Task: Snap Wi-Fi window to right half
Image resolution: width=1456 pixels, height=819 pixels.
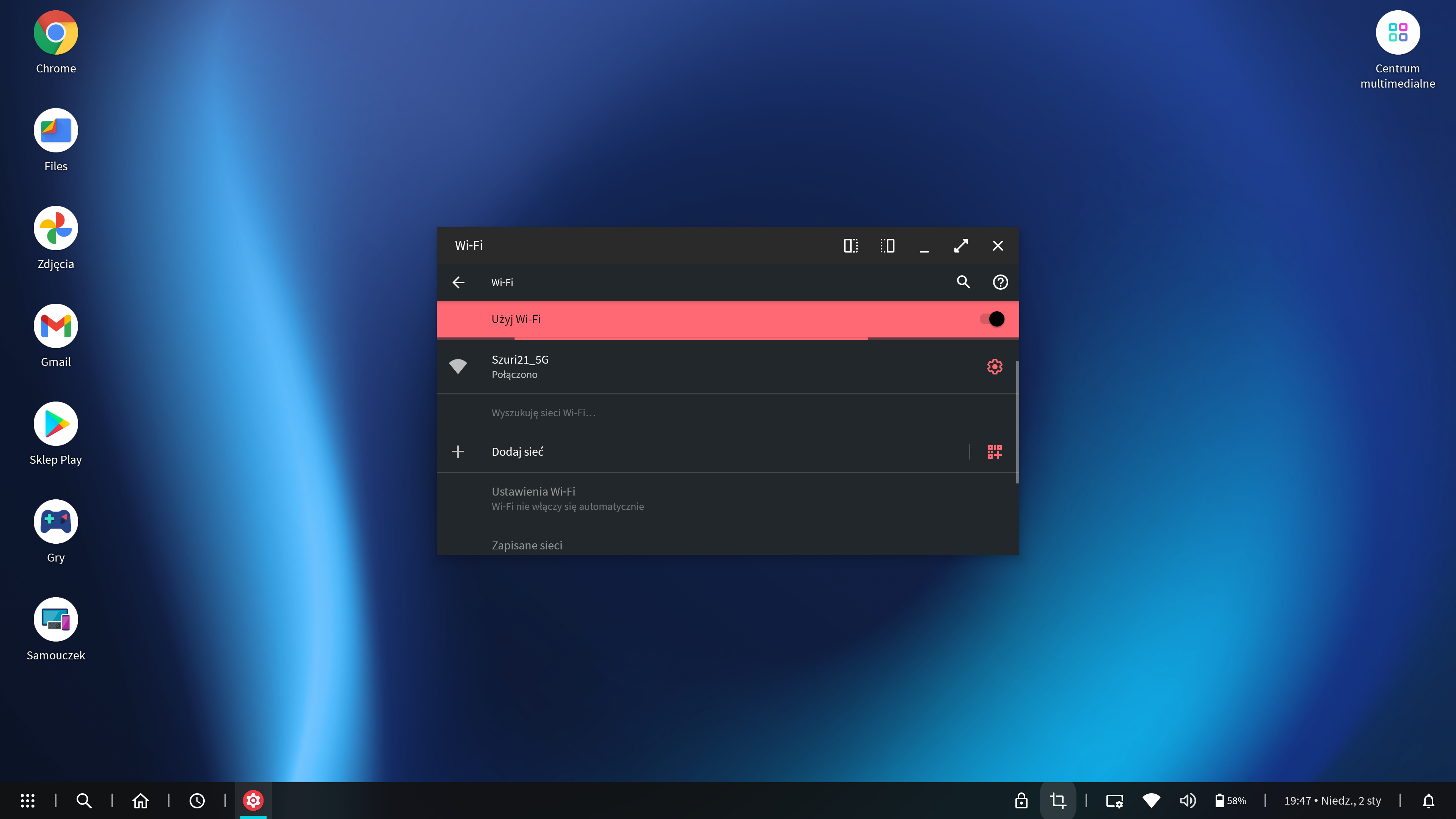Action: 887,246
